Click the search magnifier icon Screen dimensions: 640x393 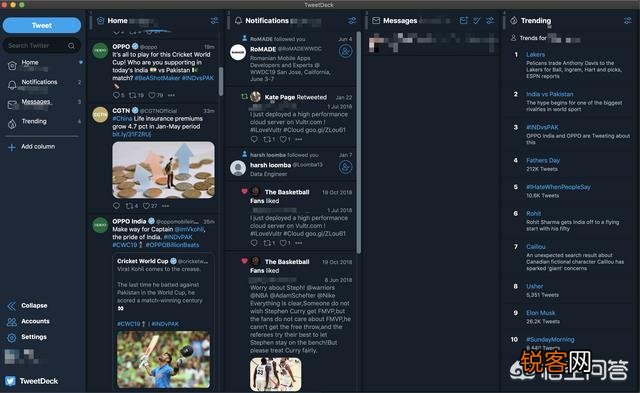(72, 45)
